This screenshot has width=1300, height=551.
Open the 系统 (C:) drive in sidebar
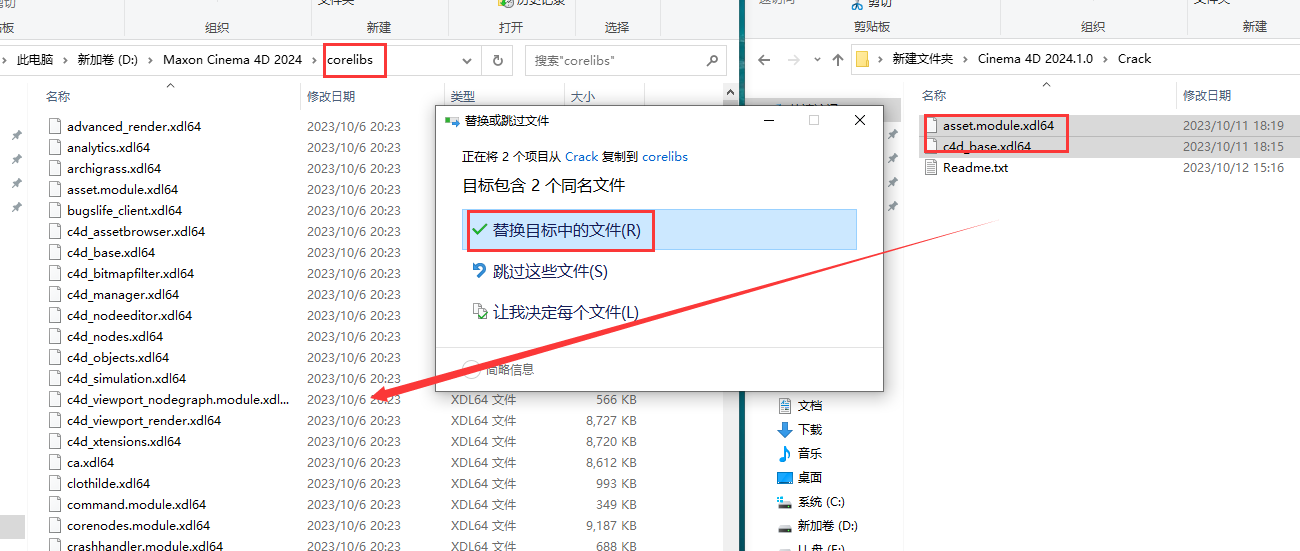(x=820, y=502)
